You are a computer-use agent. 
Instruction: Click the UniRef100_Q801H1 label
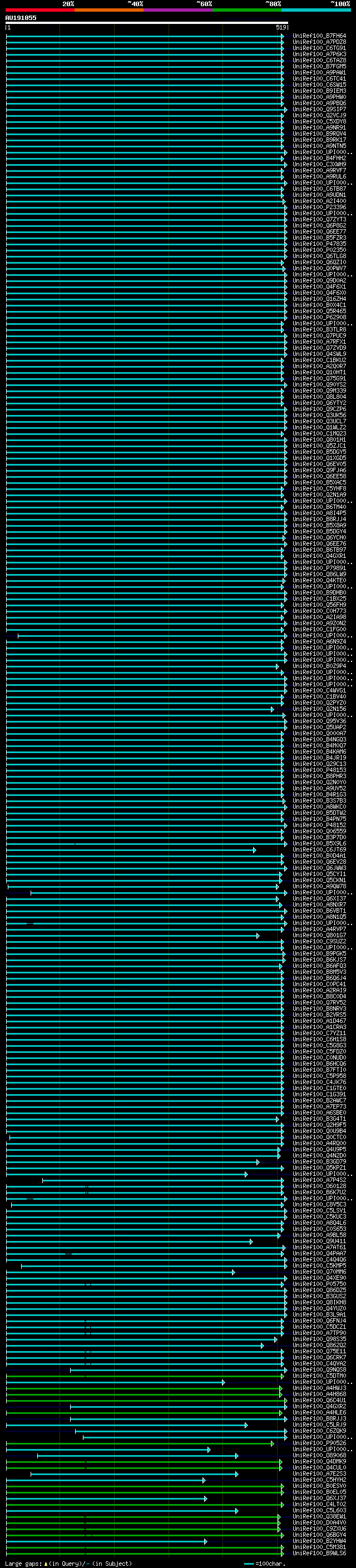point(319,439)
